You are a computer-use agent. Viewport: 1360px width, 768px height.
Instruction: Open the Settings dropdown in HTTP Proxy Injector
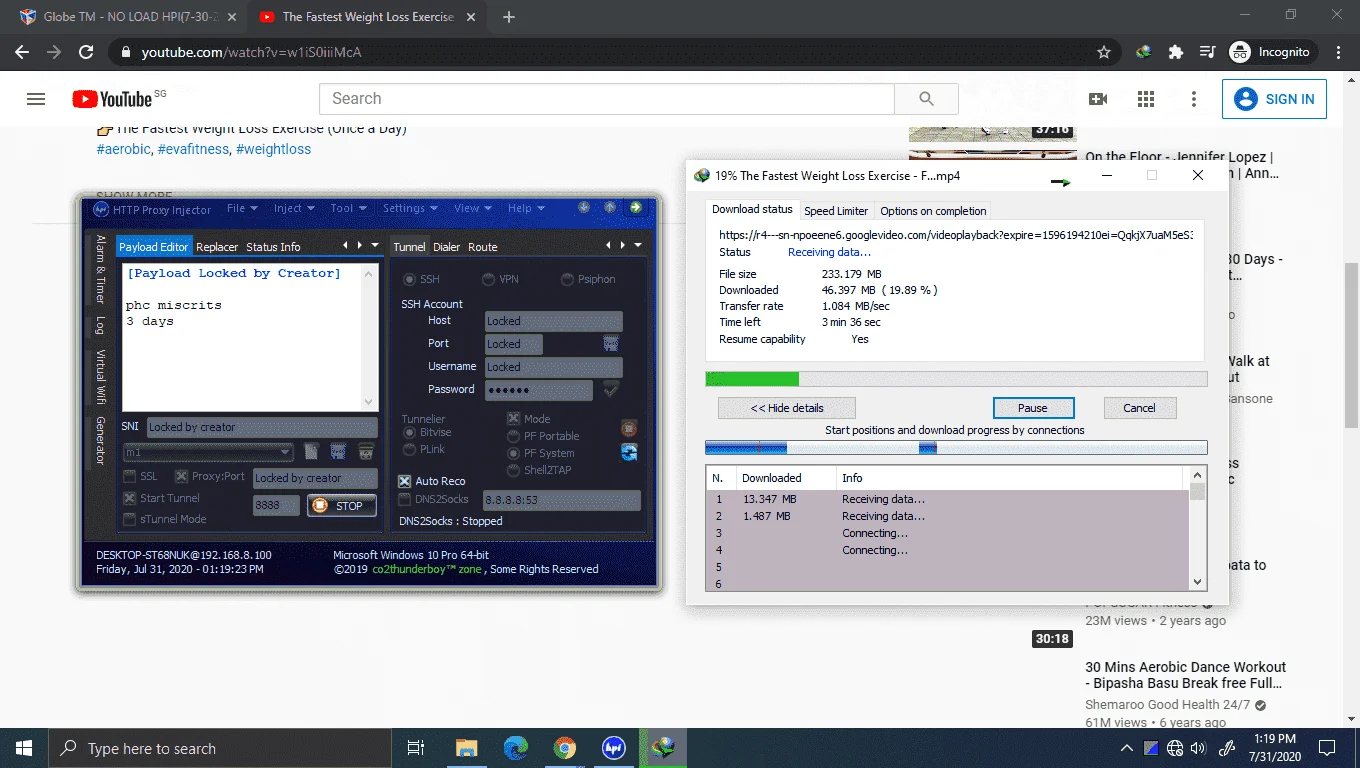[411, 208]
